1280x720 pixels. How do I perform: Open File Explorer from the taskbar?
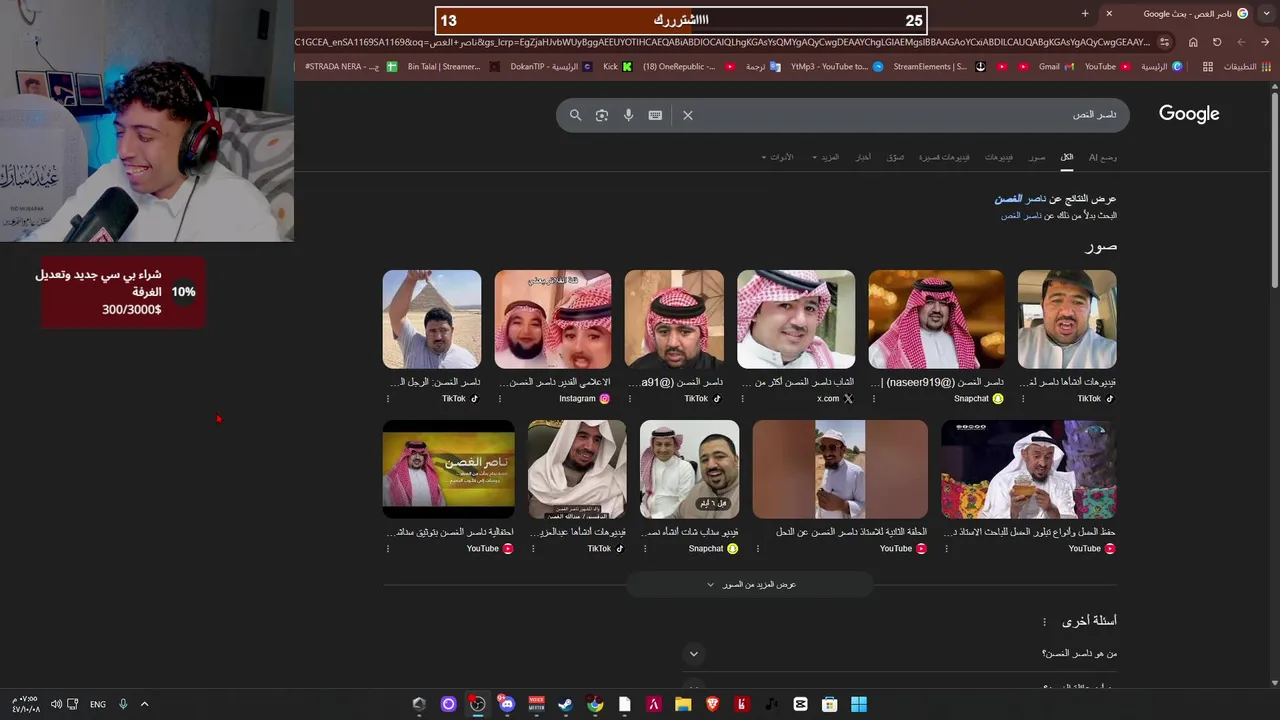click(x=683, y=704)
